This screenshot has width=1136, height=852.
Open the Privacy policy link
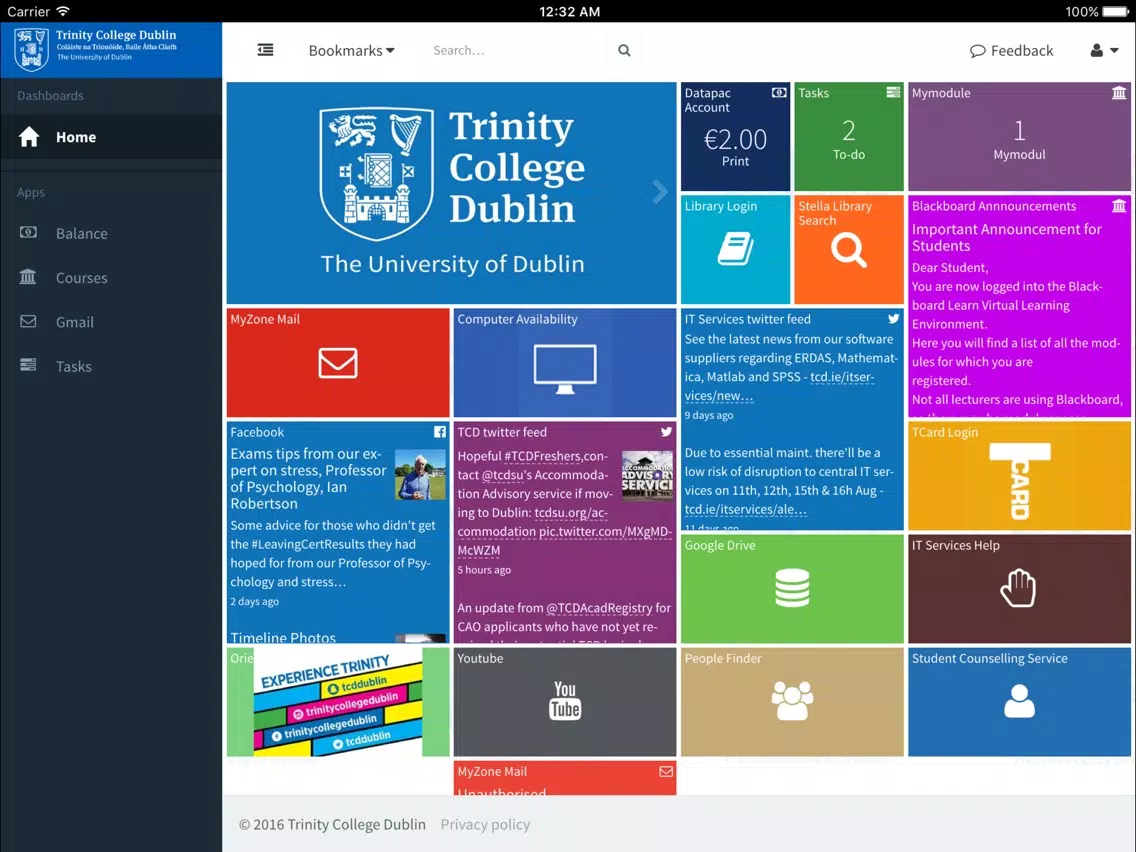(485, 824)
